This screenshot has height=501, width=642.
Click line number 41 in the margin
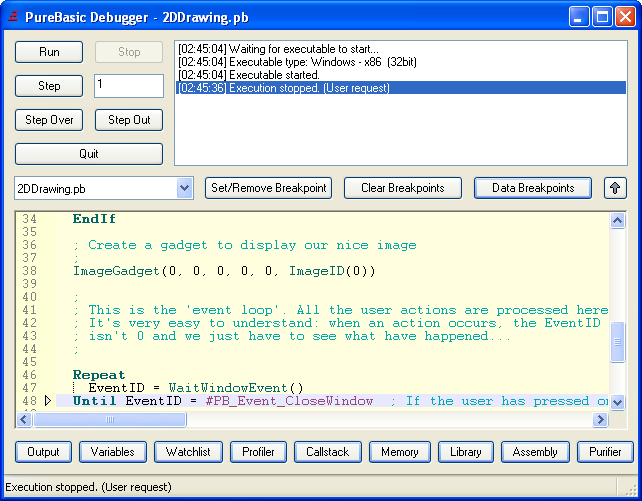tap(29, 310)
